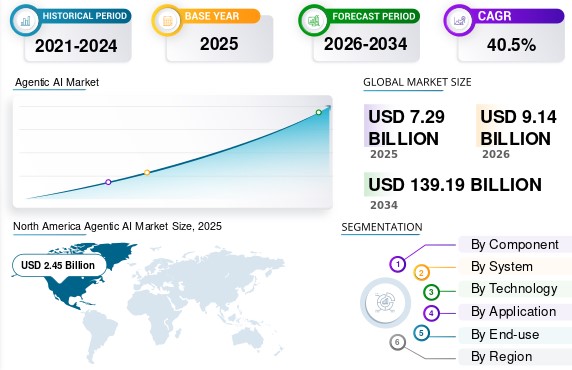The width and height of the screenshot is (572, 370).
Task: Select segmentation number 5 circle
Action: click(421, 333)
